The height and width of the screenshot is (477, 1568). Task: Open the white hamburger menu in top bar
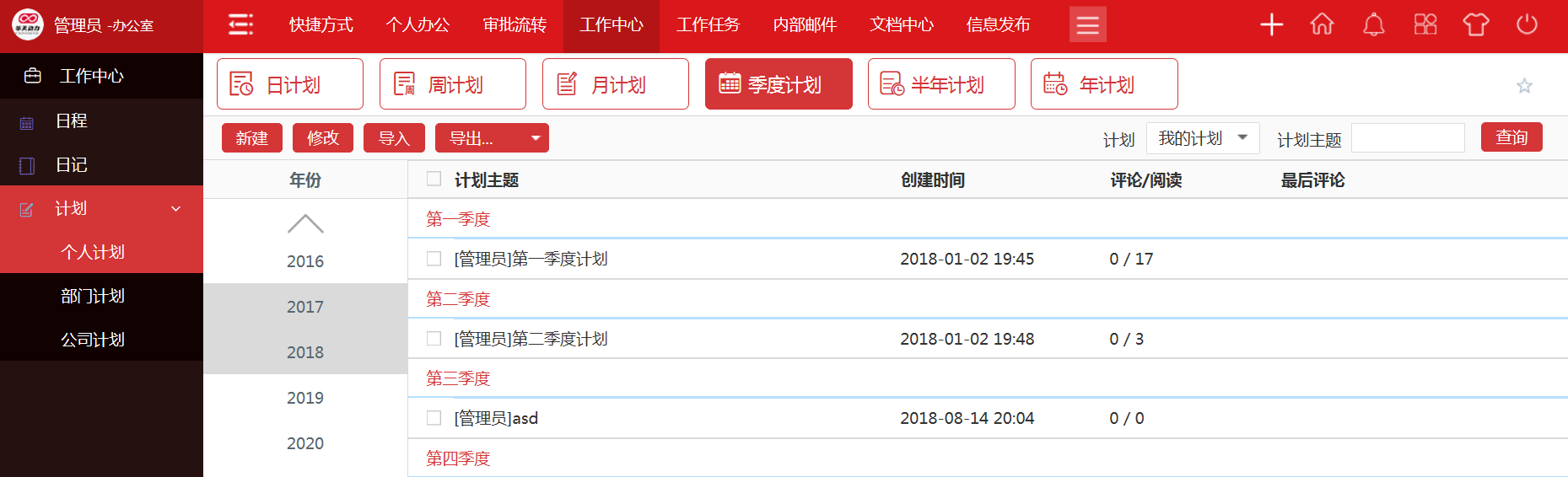(1088, 24)
